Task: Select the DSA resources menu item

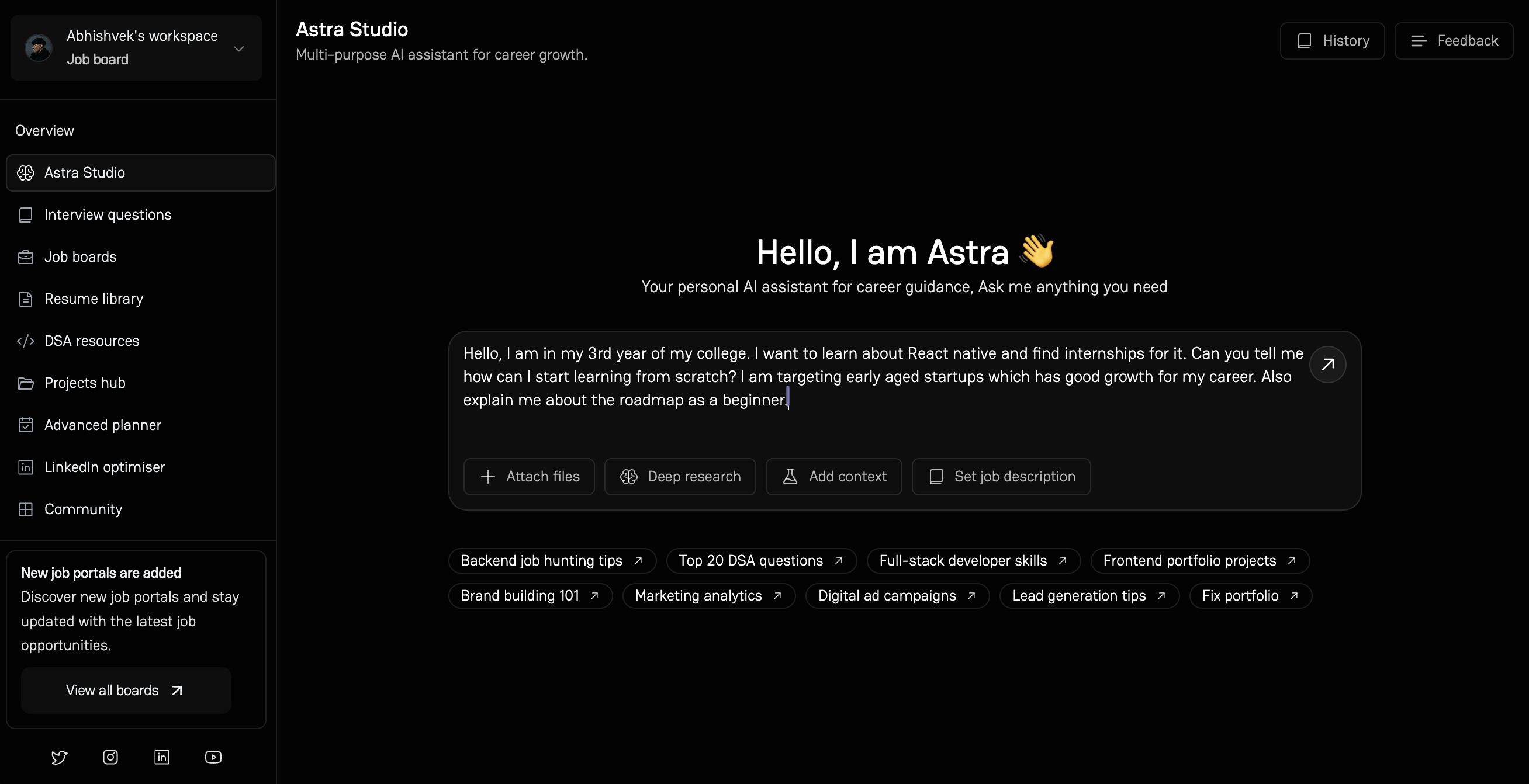Action: tap(91, 341)
